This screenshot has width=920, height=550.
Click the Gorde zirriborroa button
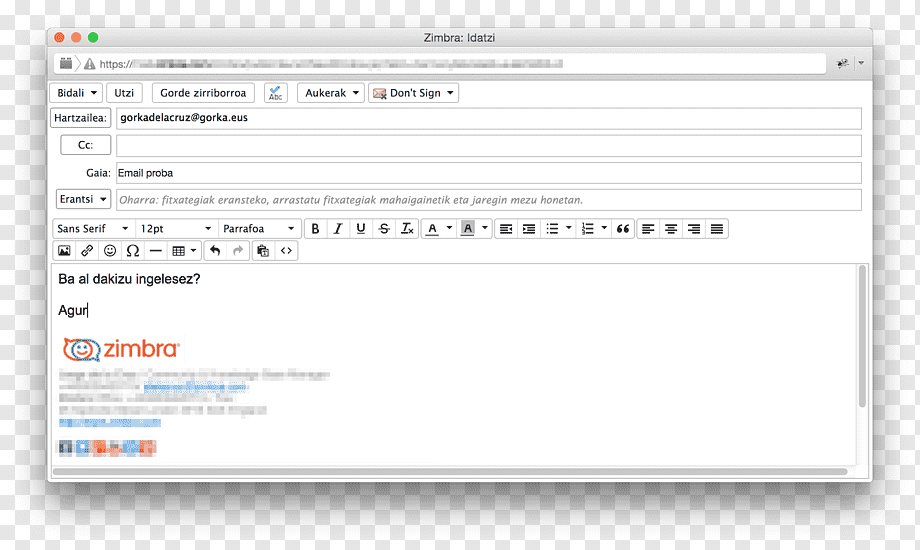[203, 93]
